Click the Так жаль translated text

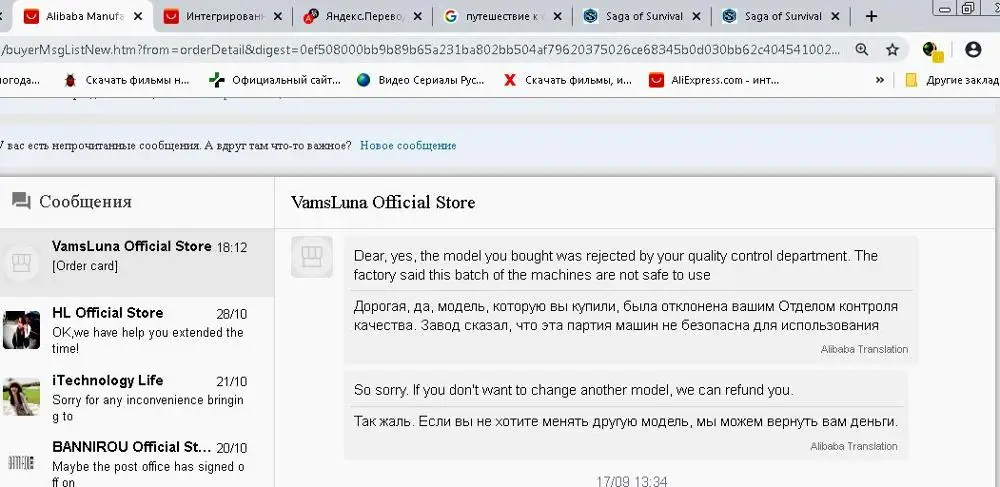click(625, 422)
